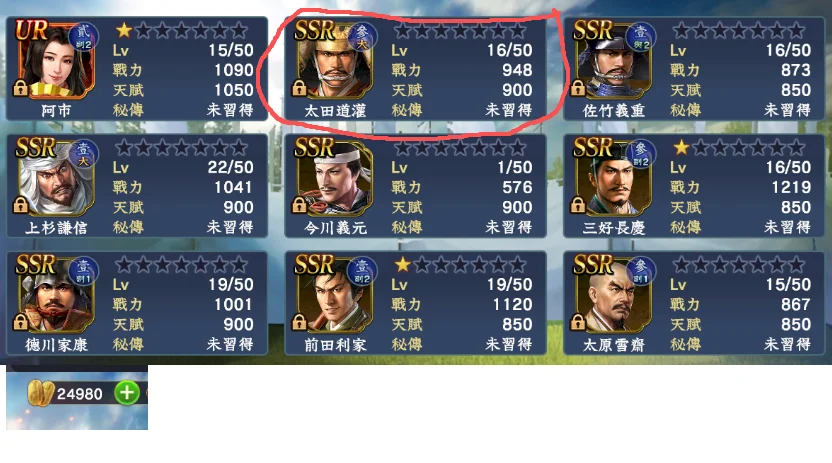Open the 佐竹義重 portrait
The height and width of the screenshot is (463, 832).
point(613,59)
